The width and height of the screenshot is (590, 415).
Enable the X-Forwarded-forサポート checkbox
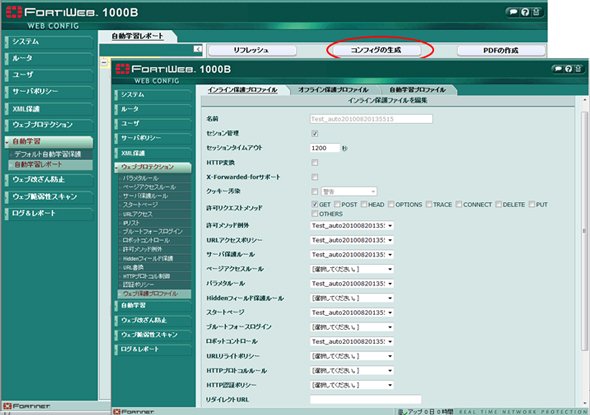tap(315, 177)
